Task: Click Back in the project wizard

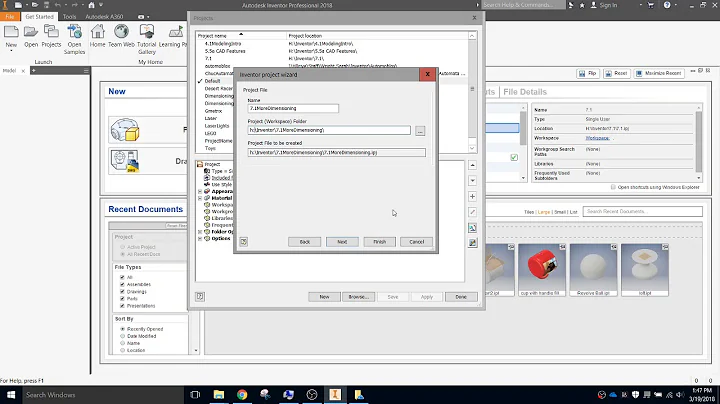Action: pos(304,241)
